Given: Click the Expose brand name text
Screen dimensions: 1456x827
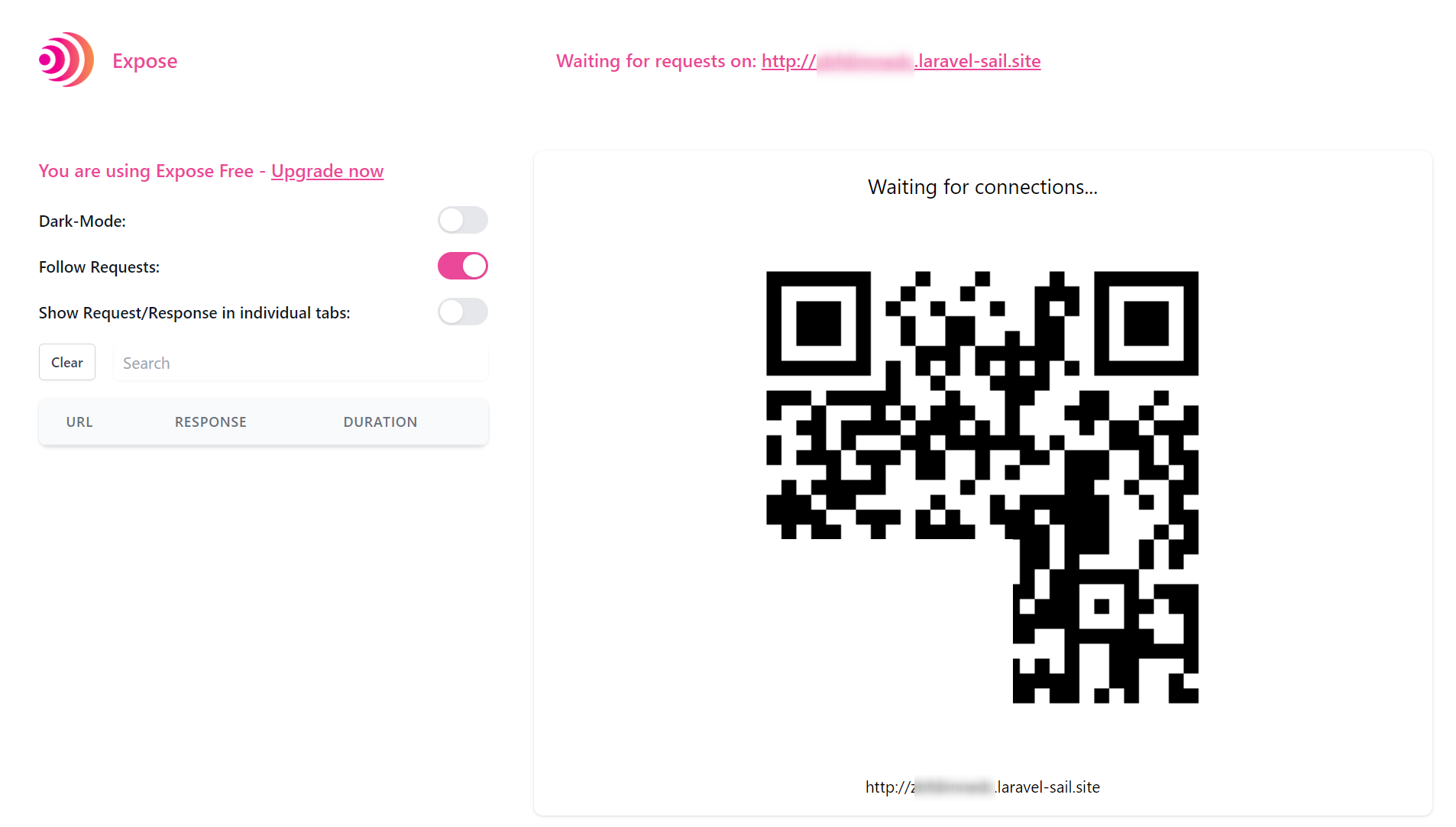Looking at the screenshot, I should click(x=144, y=61).
